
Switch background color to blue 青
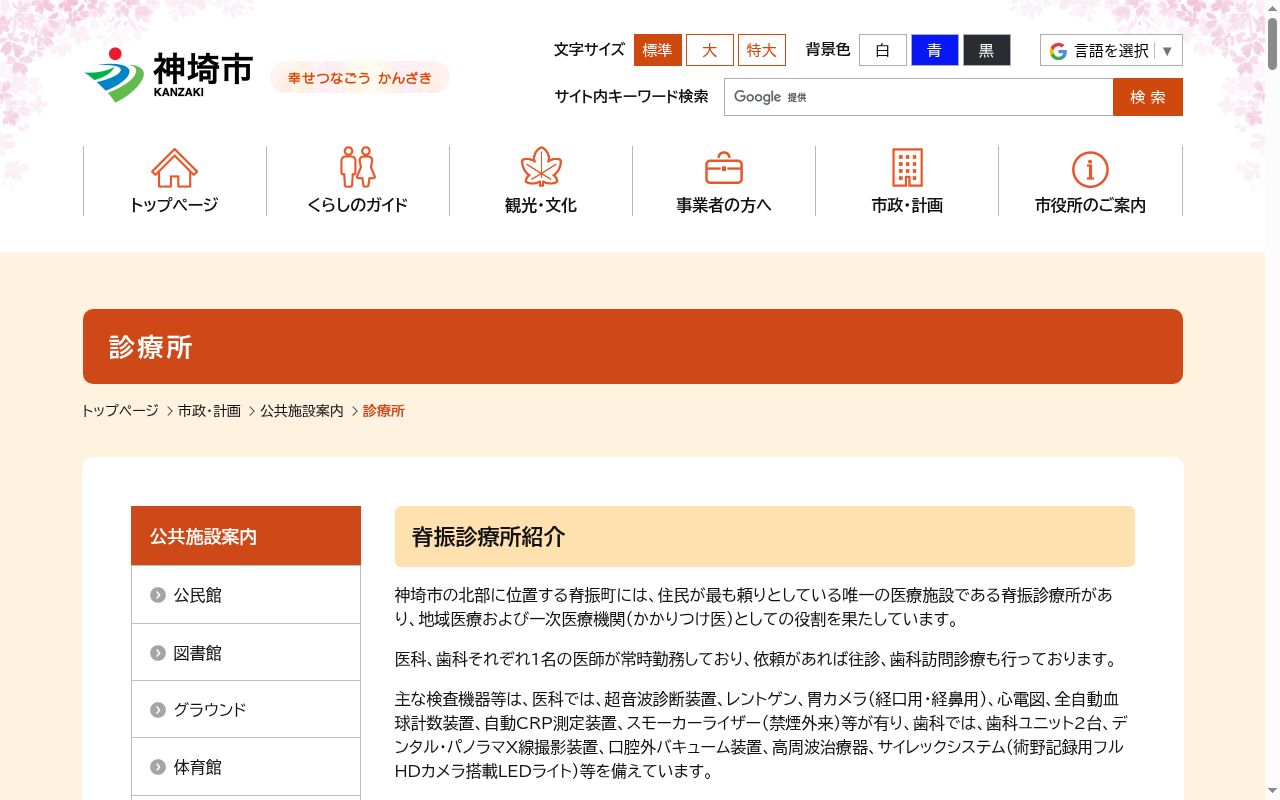click(935, 50)
